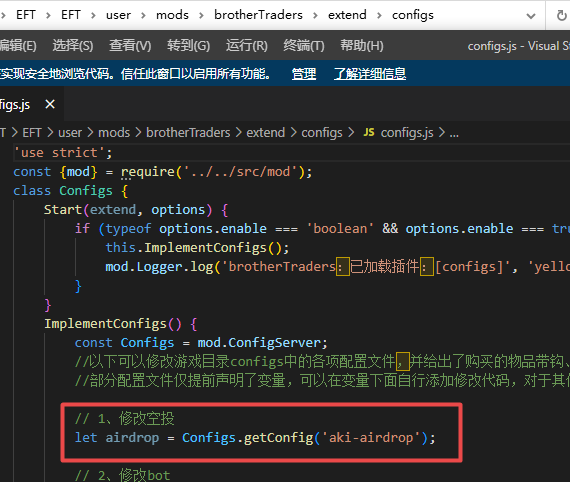Click 'mods' in editor breadcrumb
570x482 pixels.
(114, 133)
